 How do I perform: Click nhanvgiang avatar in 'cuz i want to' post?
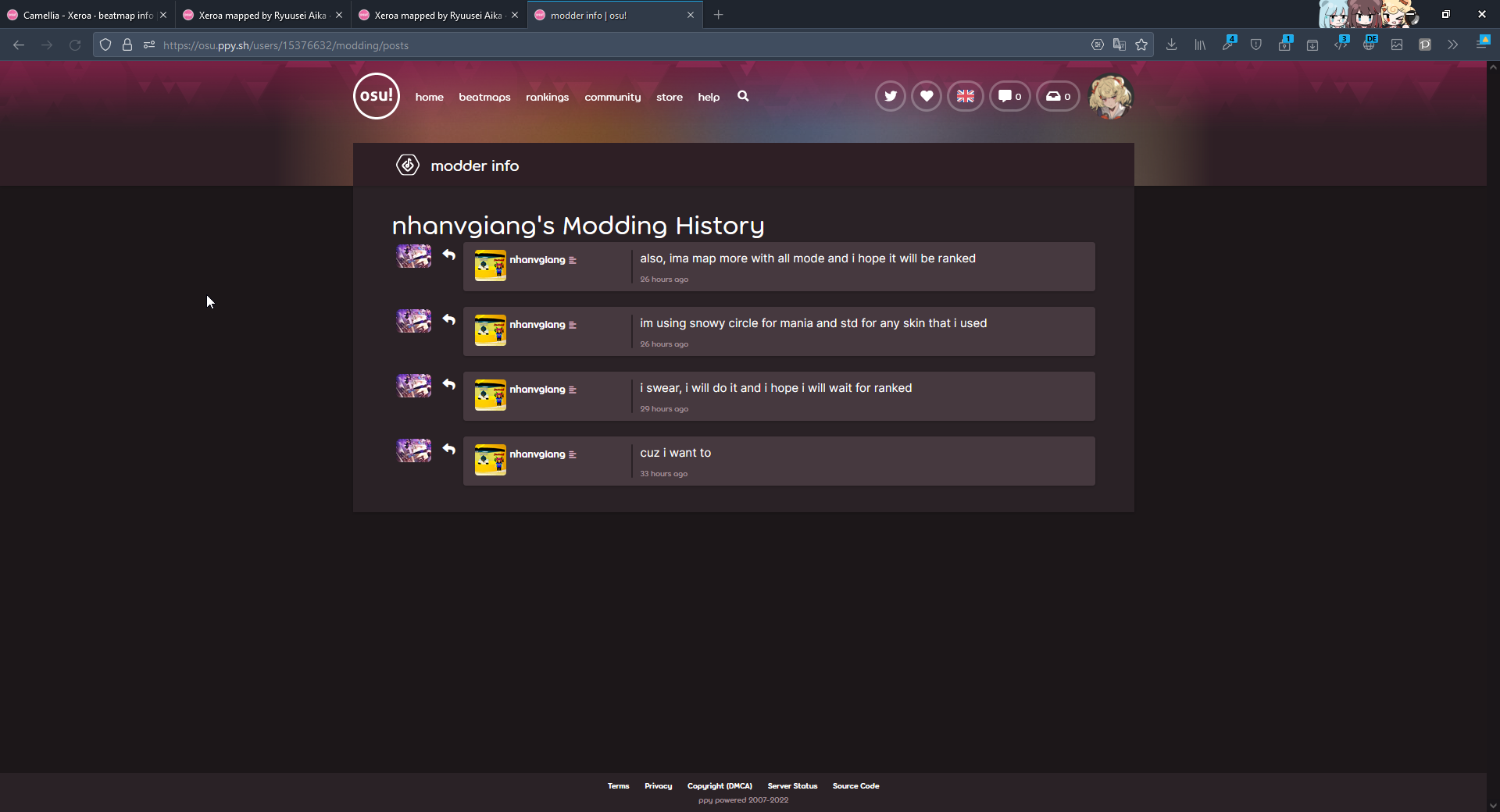[x=490, y=460]
